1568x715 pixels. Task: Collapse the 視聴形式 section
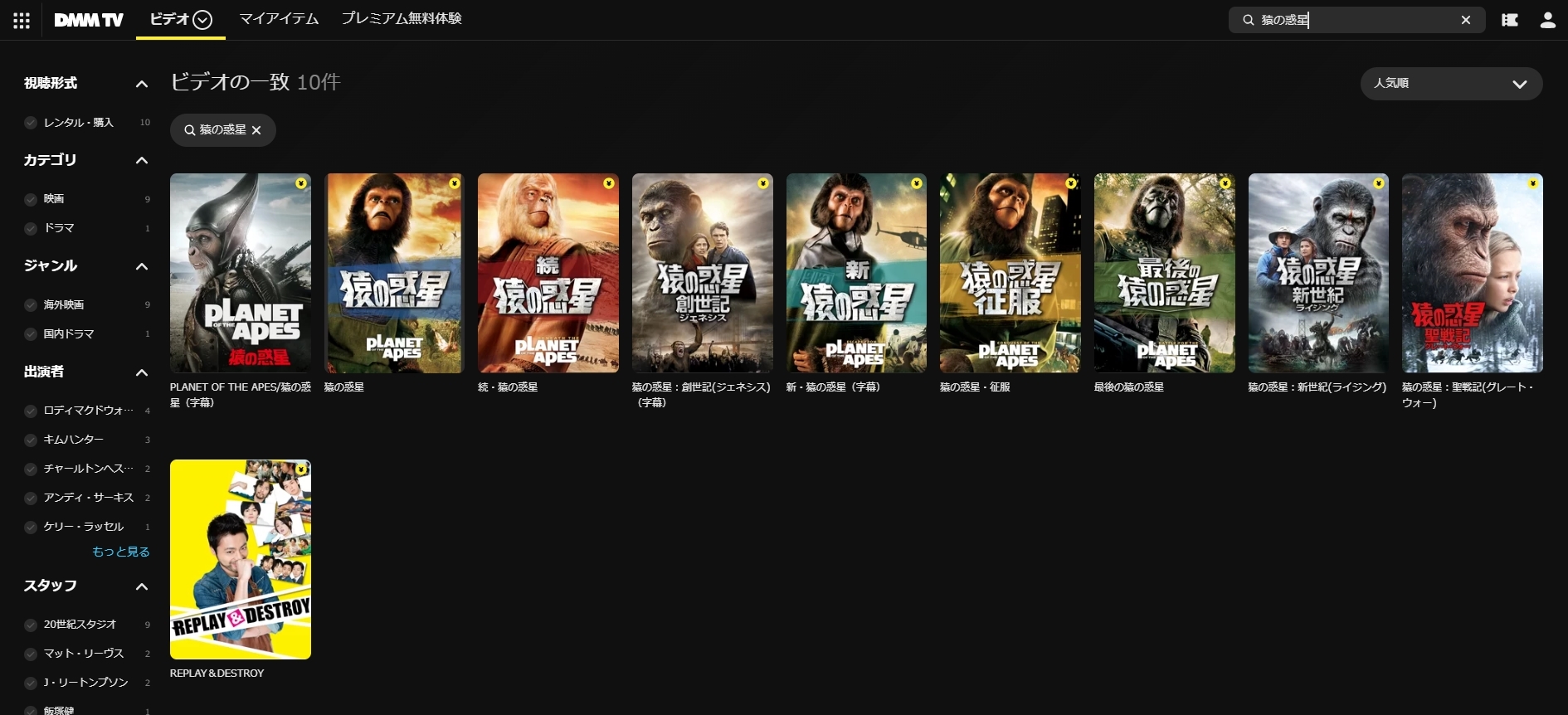(142, 84)
